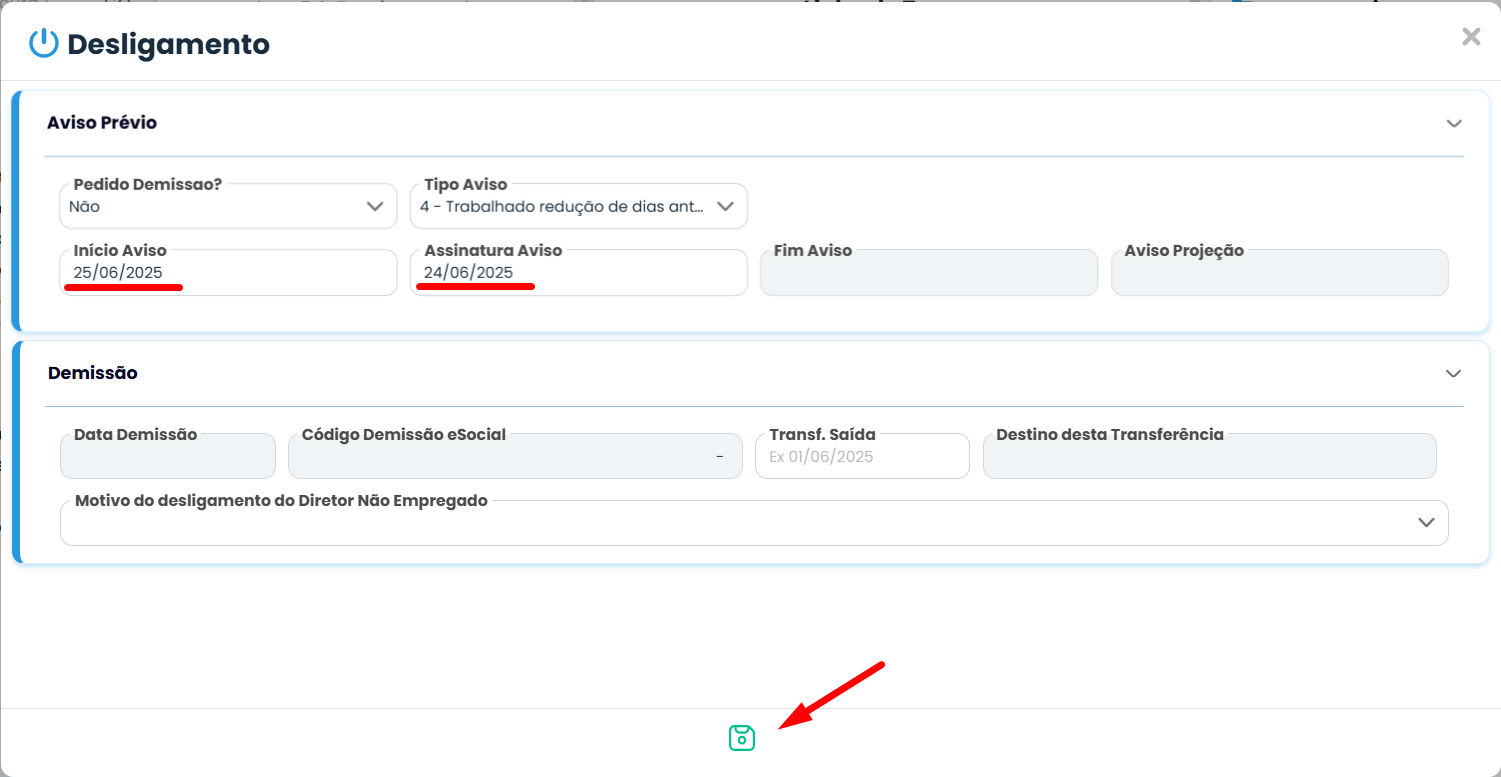This screenshot has height=777, width=1501.
Task: Open the Motivo do desligamento dropdown
Action: pos(754,523)
